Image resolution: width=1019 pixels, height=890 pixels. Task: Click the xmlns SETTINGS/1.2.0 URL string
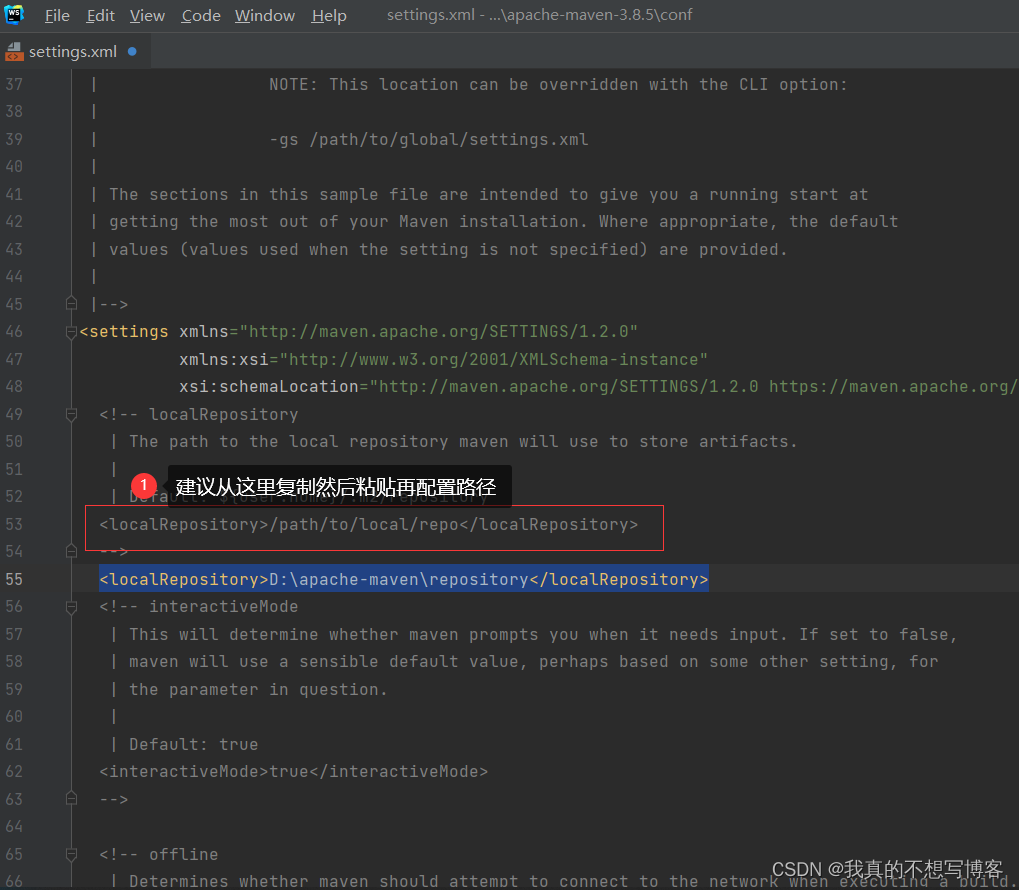tap(439, 332)
